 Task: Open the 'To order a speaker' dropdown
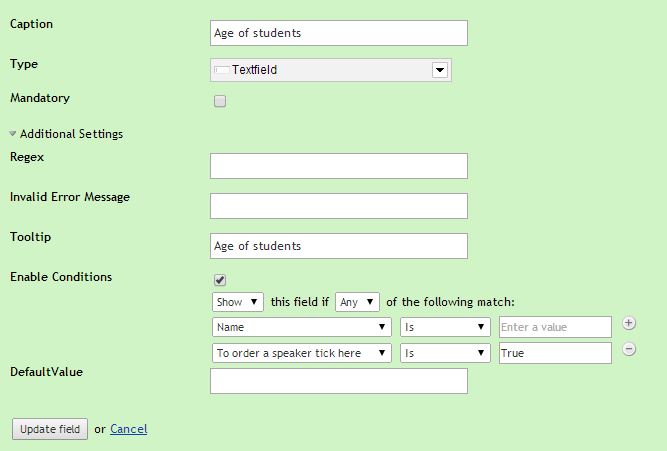(x=302, y=353)
